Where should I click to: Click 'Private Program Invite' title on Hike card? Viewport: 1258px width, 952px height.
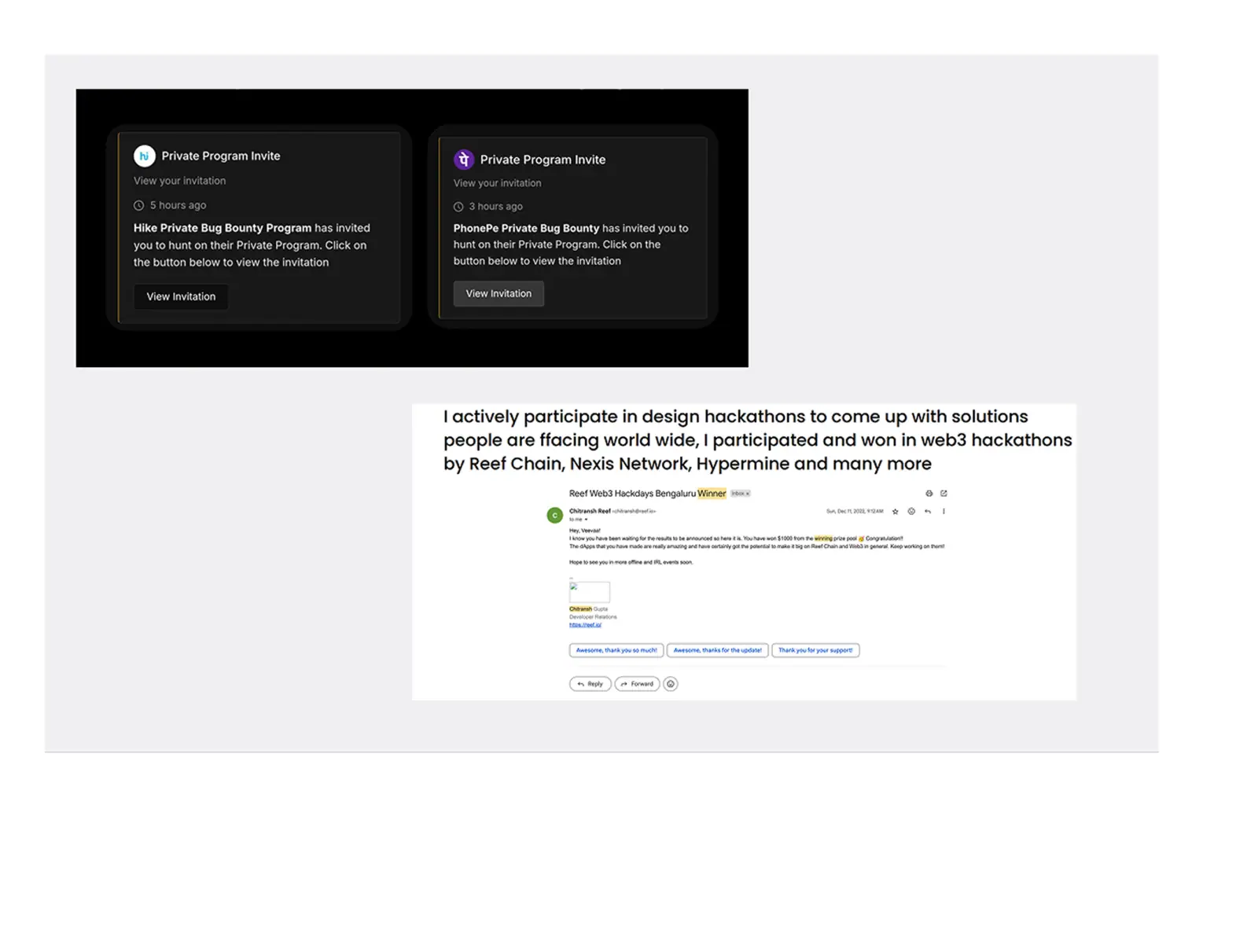point(221,156)
